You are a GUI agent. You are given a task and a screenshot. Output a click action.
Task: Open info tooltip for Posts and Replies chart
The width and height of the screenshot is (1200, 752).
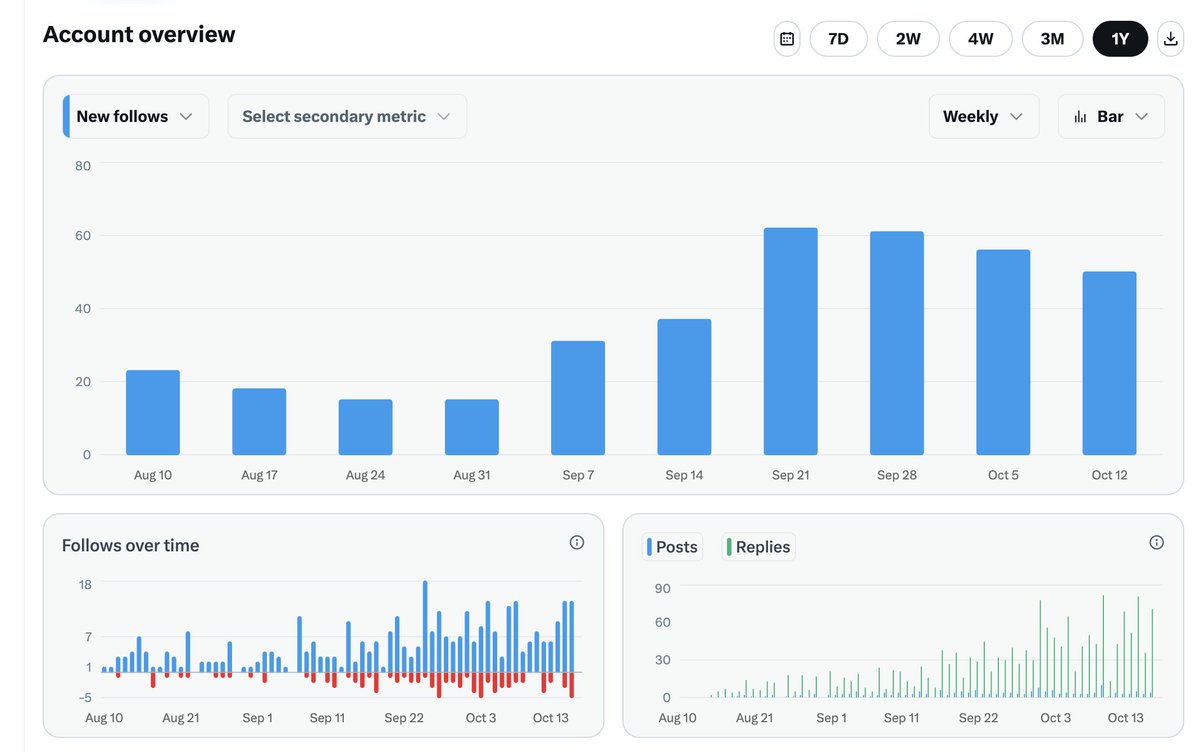(1157, 542)
